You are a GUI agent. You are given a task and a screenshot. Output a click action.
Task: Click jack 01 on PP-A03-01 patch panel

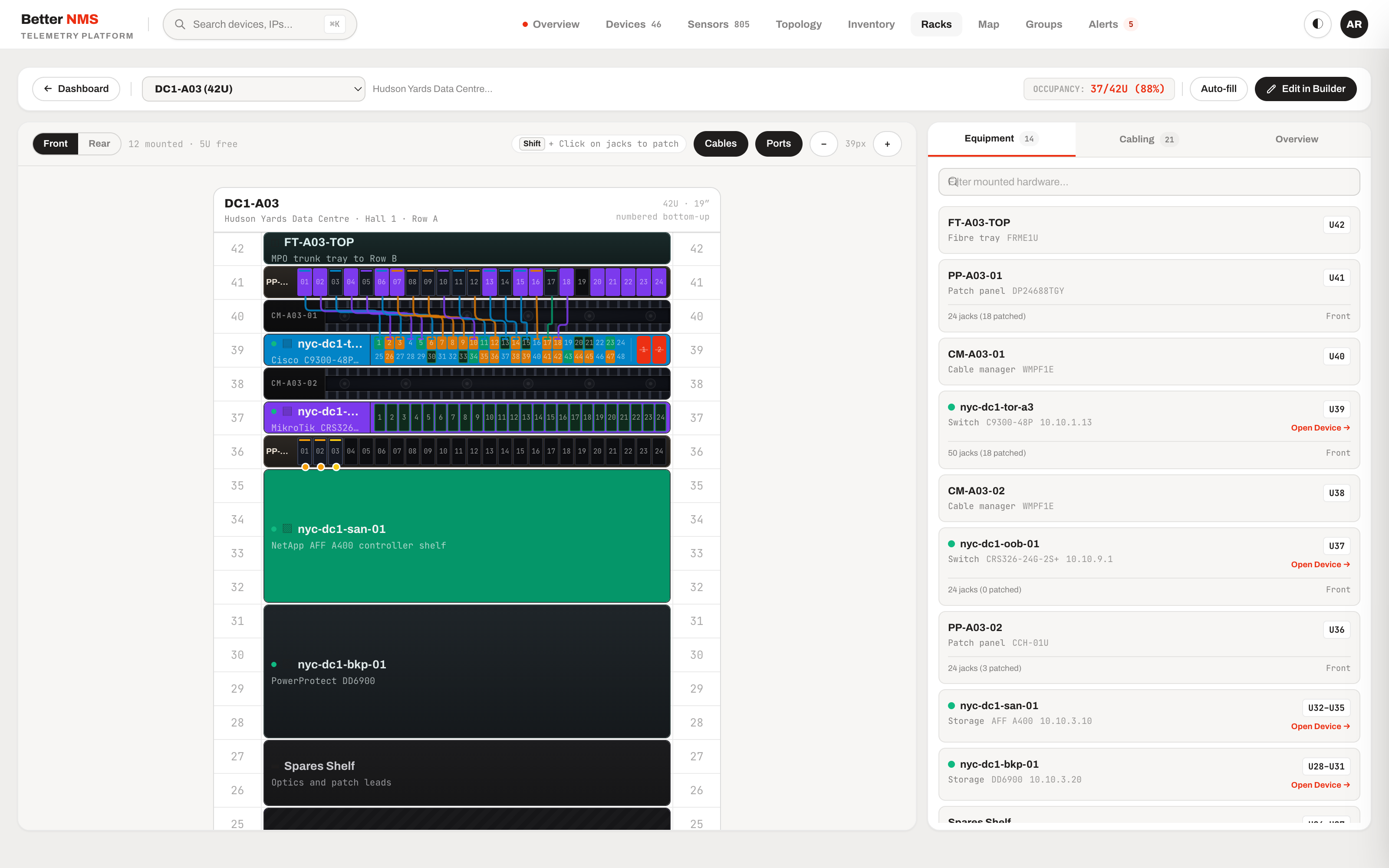pos(304,282)
